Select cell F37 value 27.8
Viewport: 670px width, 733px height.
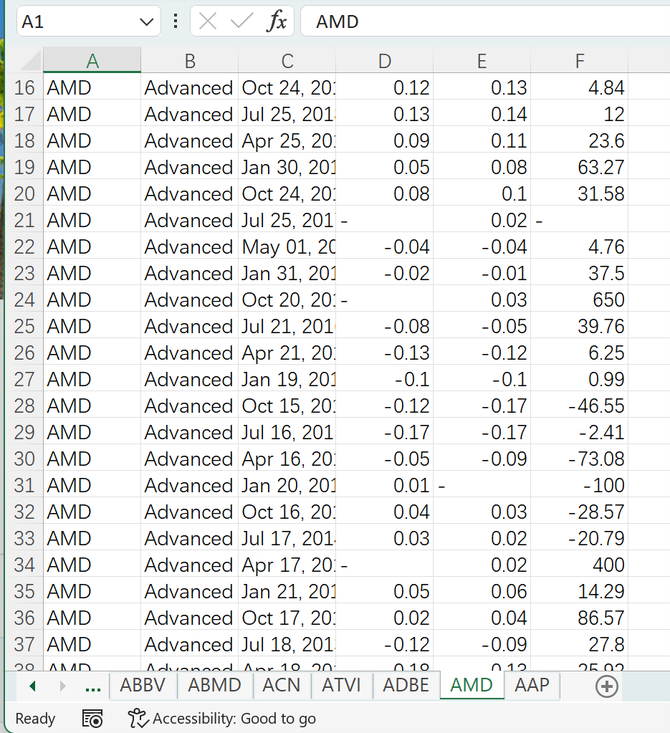(579, 644)
